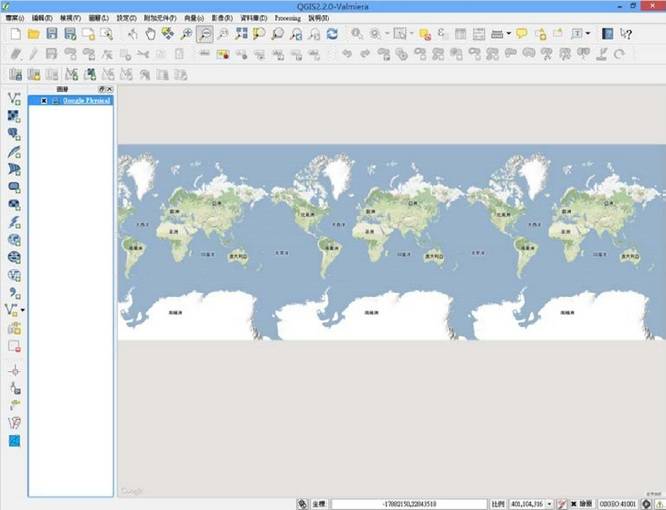666x510 pixels.
Task: Select the What's This help cursor
Action: (x=626, y=34)
